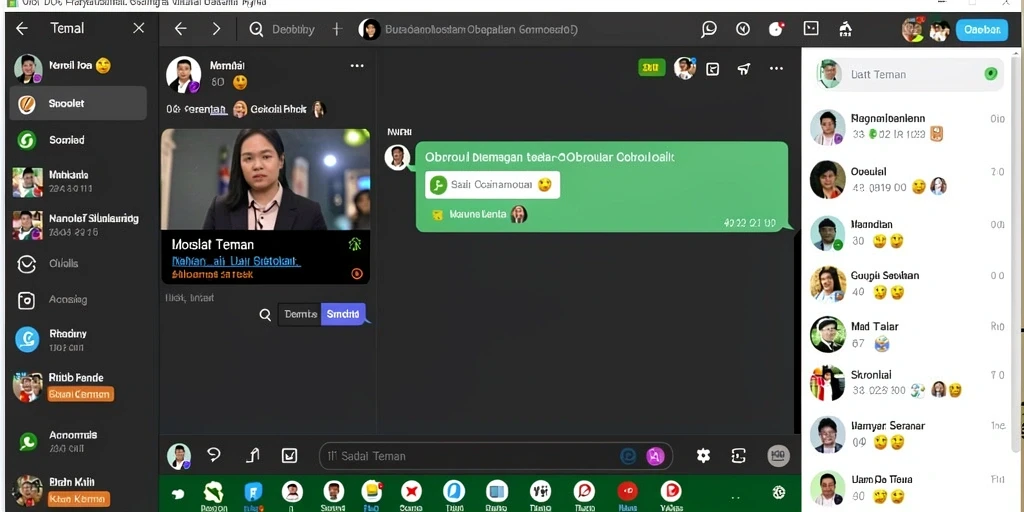Click the back arrow next to Temal
This screenshot has width=1024, height=512.
tap(22, 28)
